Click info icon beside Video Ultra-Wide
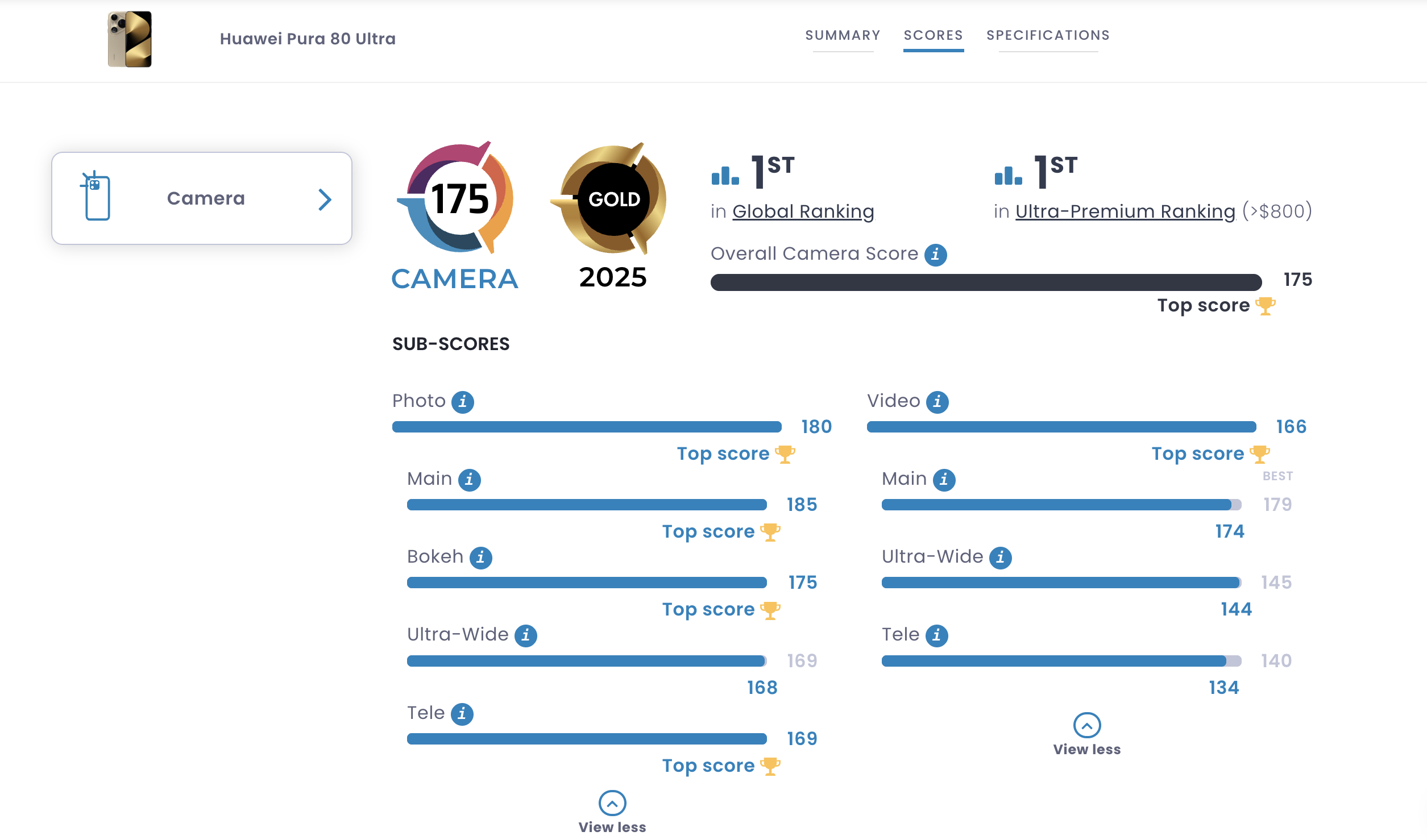1427x840 pixels. [1000, 558]
